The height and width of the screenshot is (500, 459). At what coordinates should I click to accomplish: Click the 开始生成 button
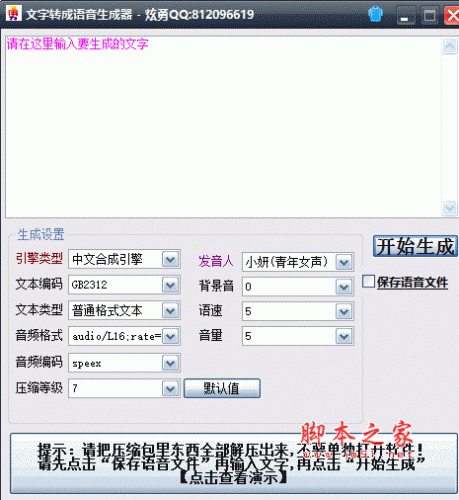(415, 246)
